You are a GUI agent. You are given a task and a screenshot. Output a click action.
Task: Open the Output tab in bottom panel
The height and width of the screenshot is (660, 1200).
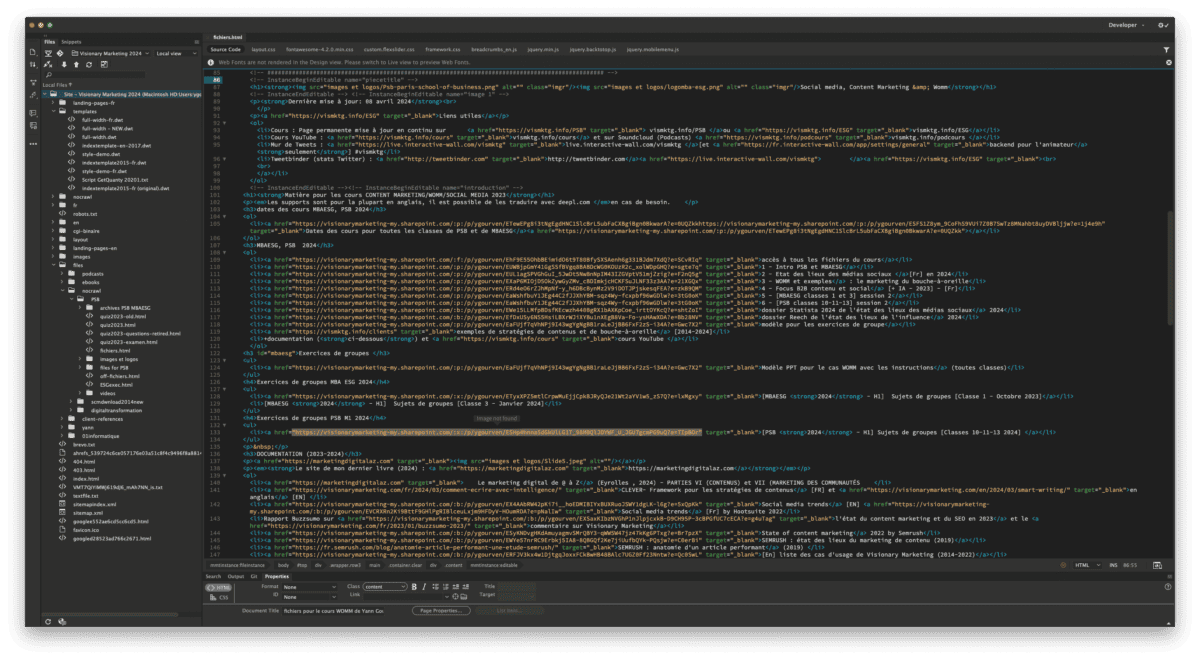pyautogui.click(x=236, y=576)
